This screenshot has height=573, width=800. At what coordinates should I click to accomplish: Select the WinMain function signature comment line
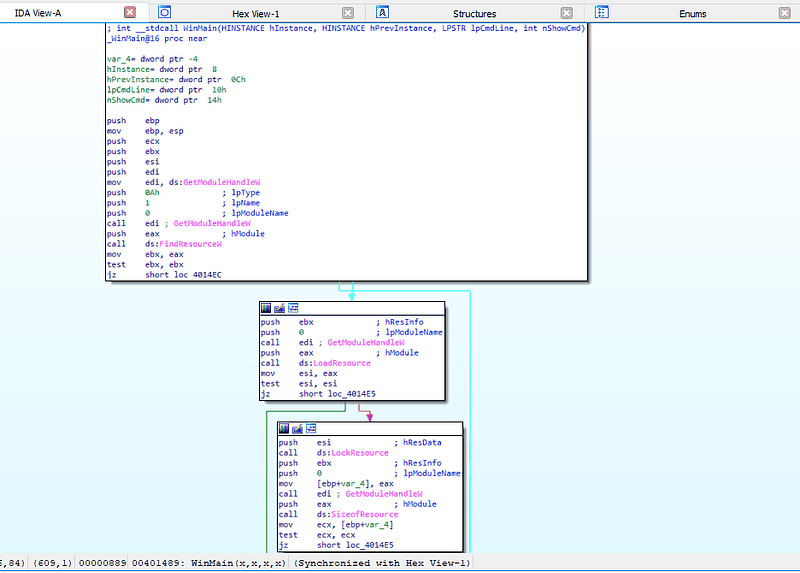coord(346,28)
